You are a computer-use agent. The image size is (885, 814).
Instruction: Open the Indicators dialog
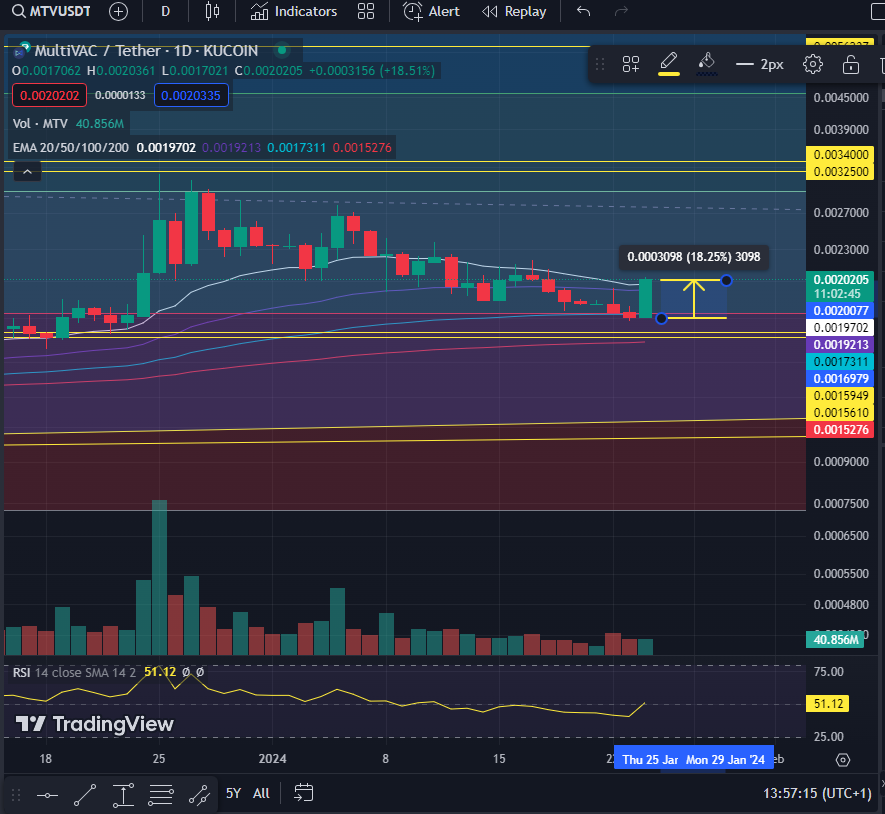click(293, 11)
